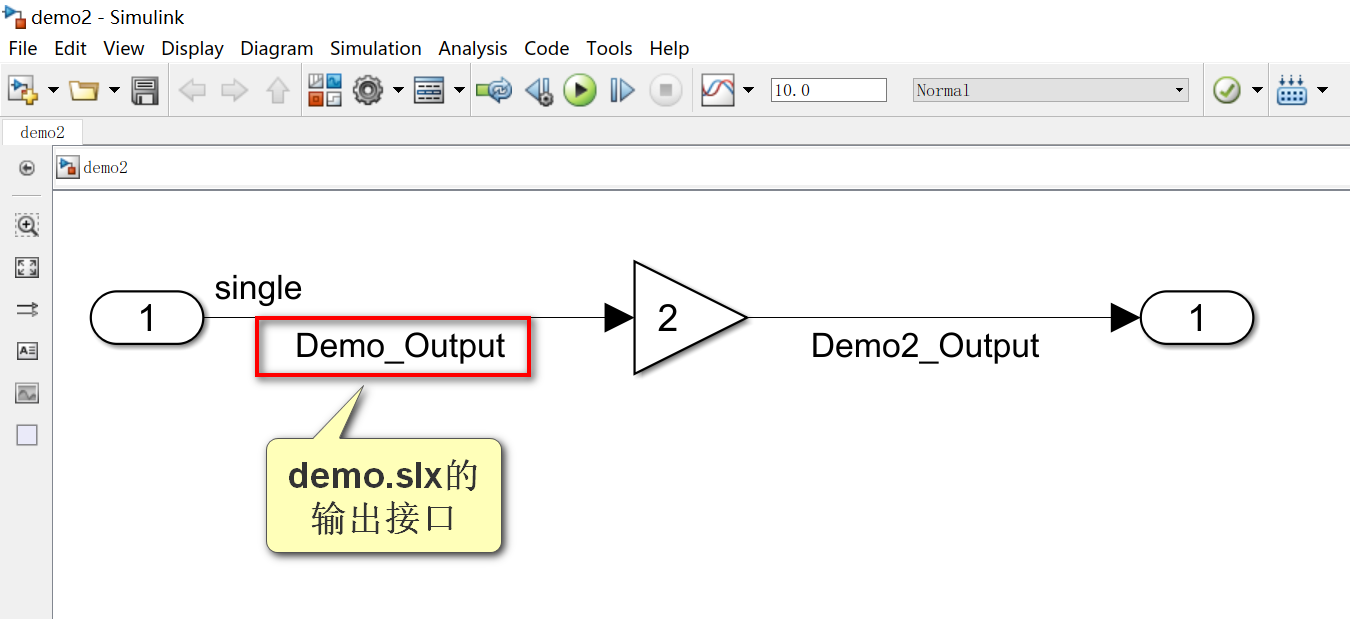Select the Area box tool
Viewport: 1350px width, 619px height.
click(27, 435)
